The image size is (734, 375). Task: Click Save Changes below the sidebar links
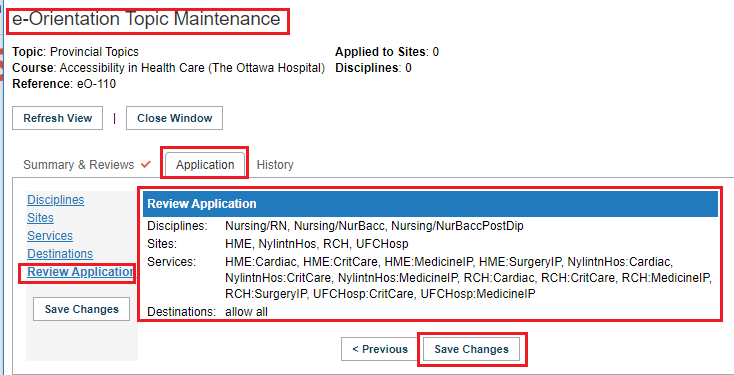[81, 309]
